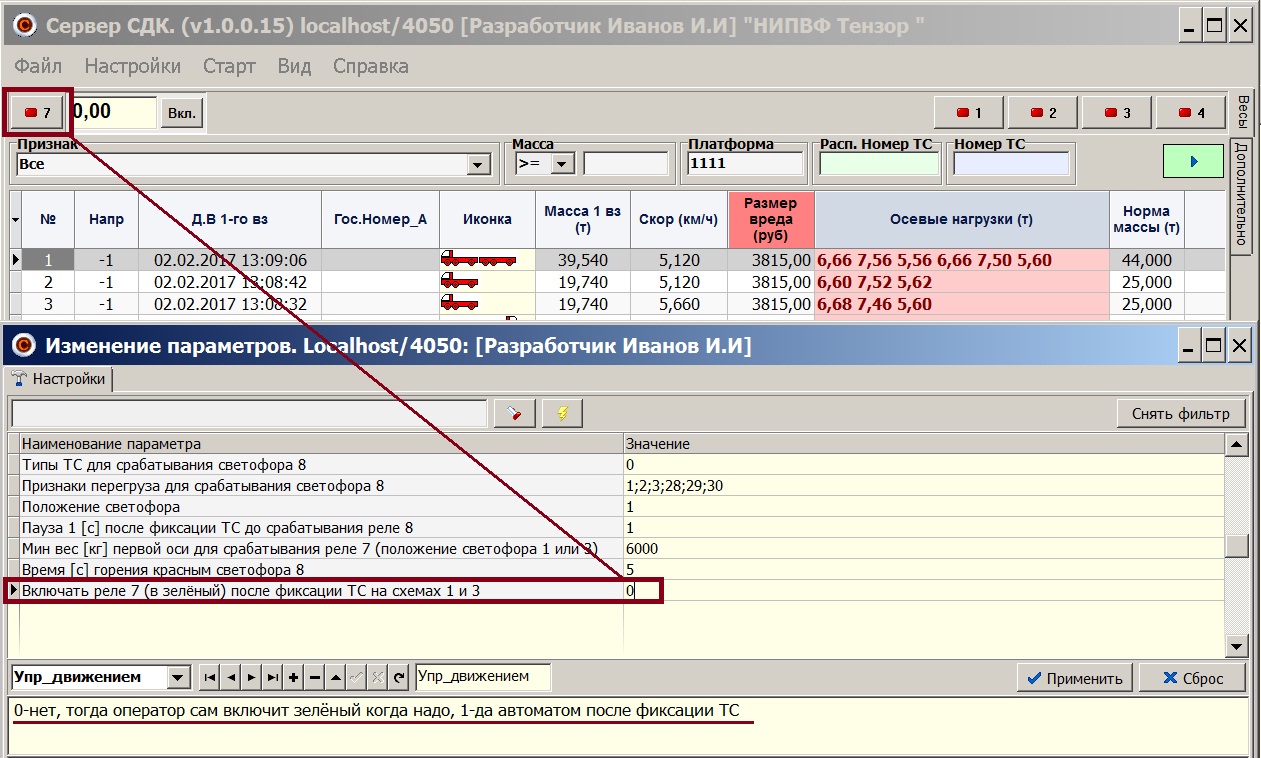Toggle traffic light relay 7 button
Image resolution: width=1261 pixels, height=758 pixels.
(x=37, y=112)
